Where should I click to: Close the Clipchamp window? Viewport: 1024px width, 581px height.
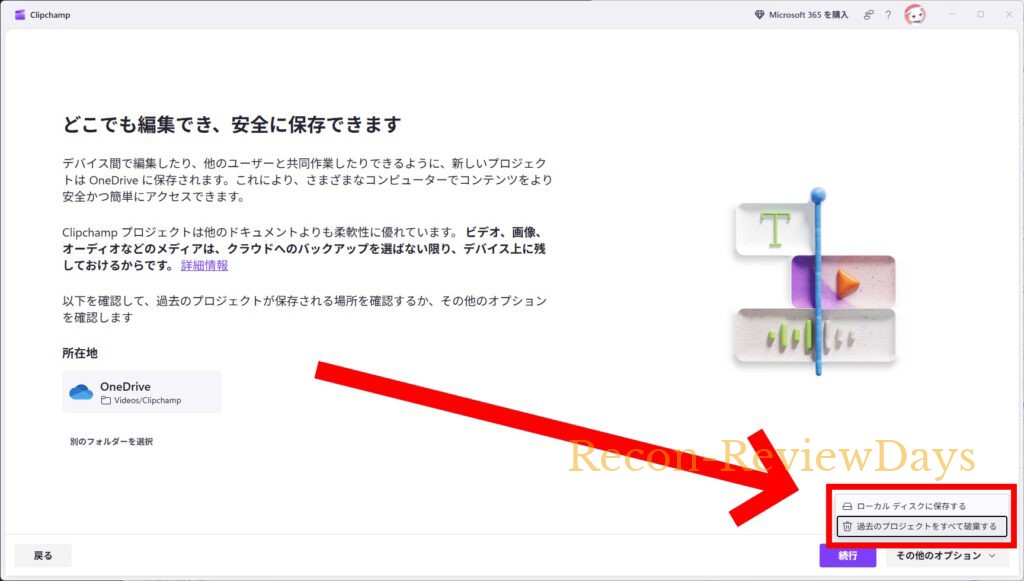pyautogui.click(x=1008, y=14)
